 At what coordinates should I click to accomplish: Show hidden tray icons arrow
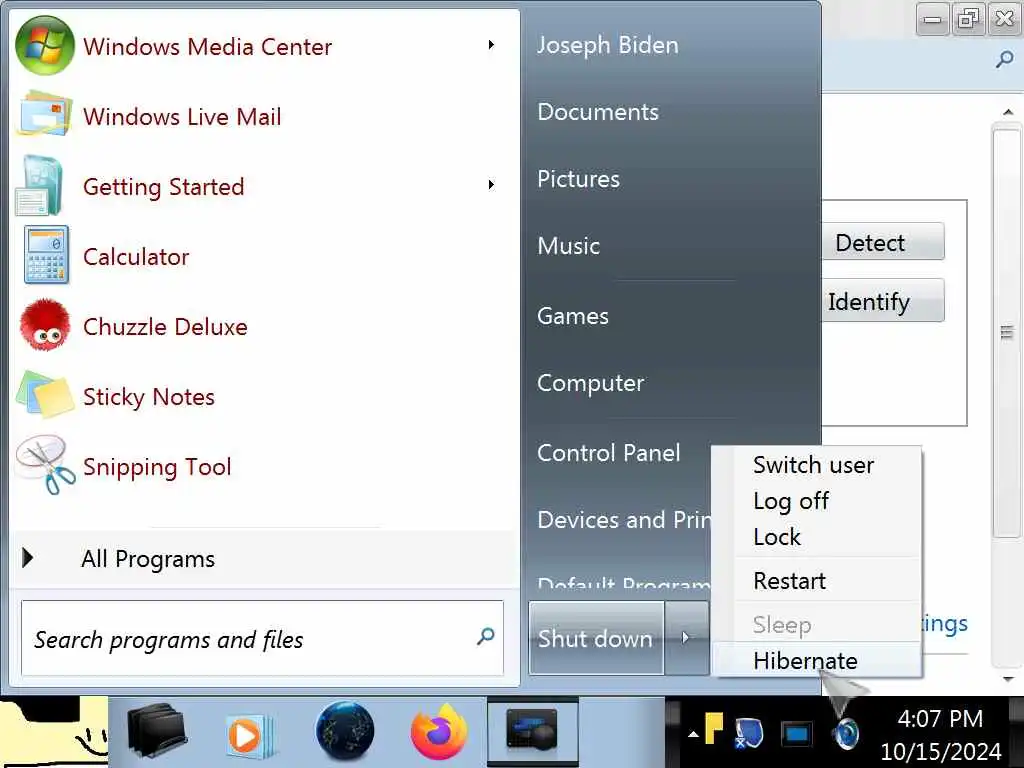[693, 734]
